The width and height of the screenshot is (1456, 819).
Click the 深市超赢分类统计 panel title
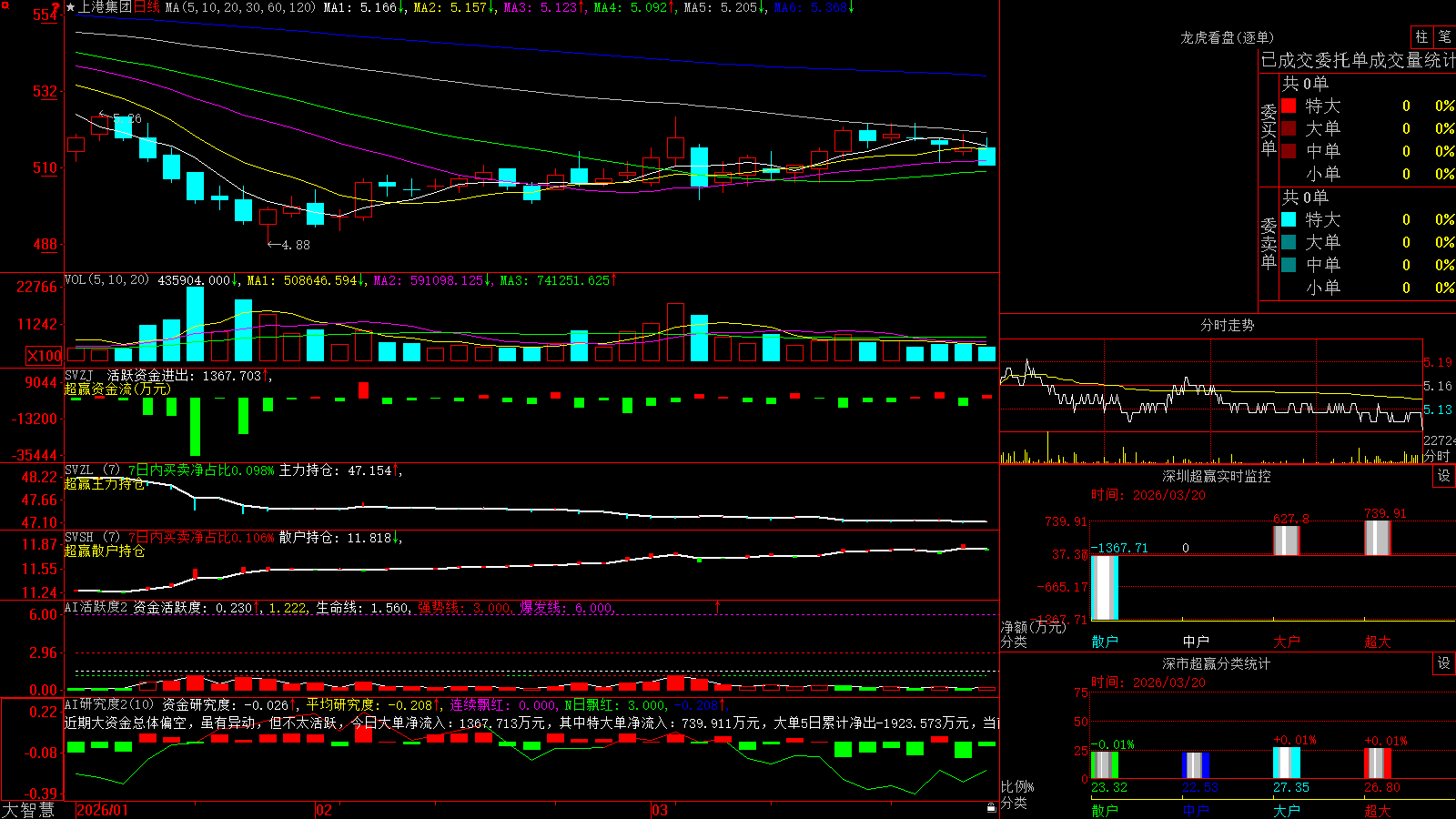(1216, 663)
